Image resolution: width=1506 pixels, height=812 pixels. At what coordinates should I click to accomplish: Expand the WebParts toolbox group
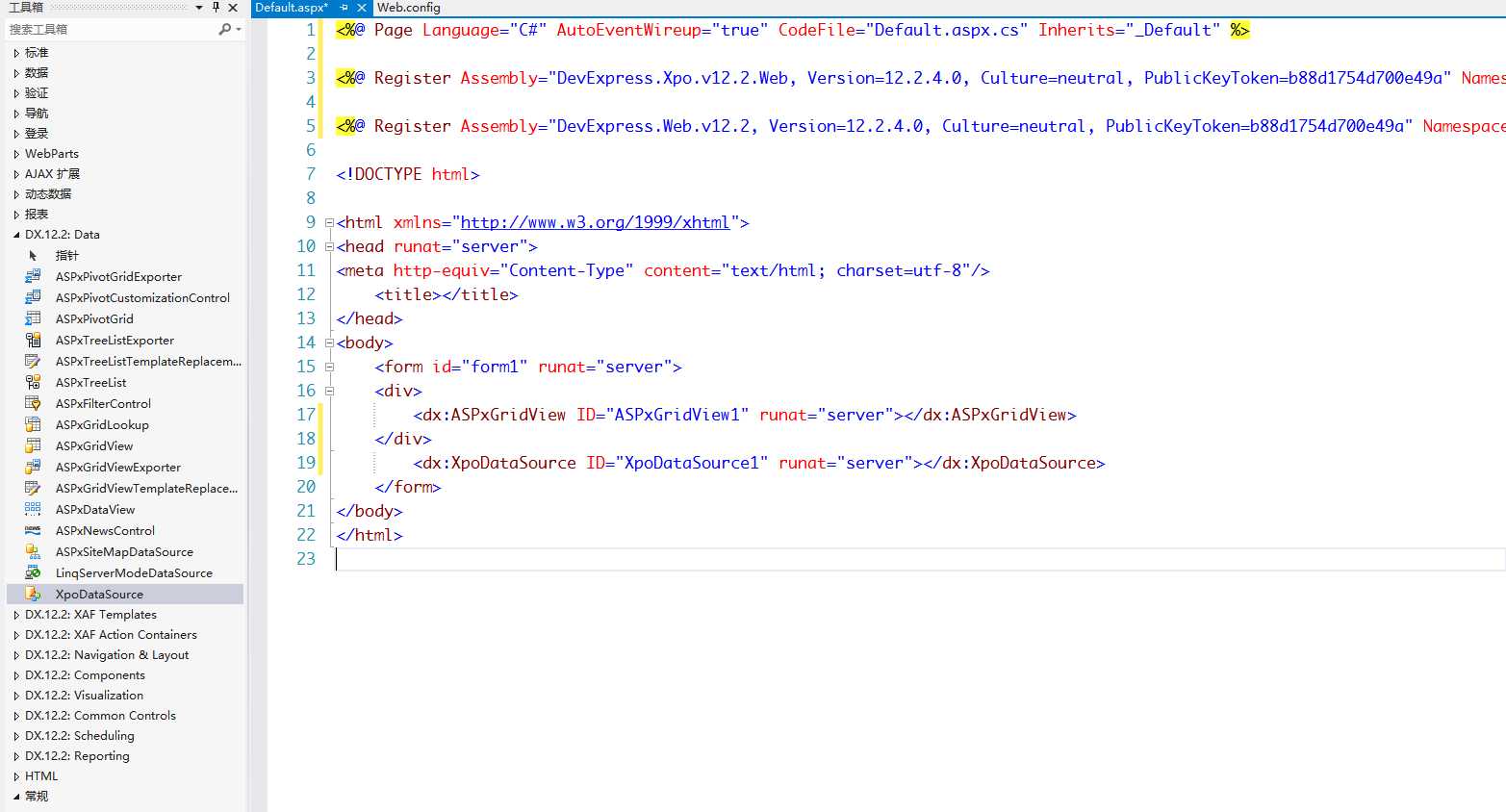click(16, 154)
